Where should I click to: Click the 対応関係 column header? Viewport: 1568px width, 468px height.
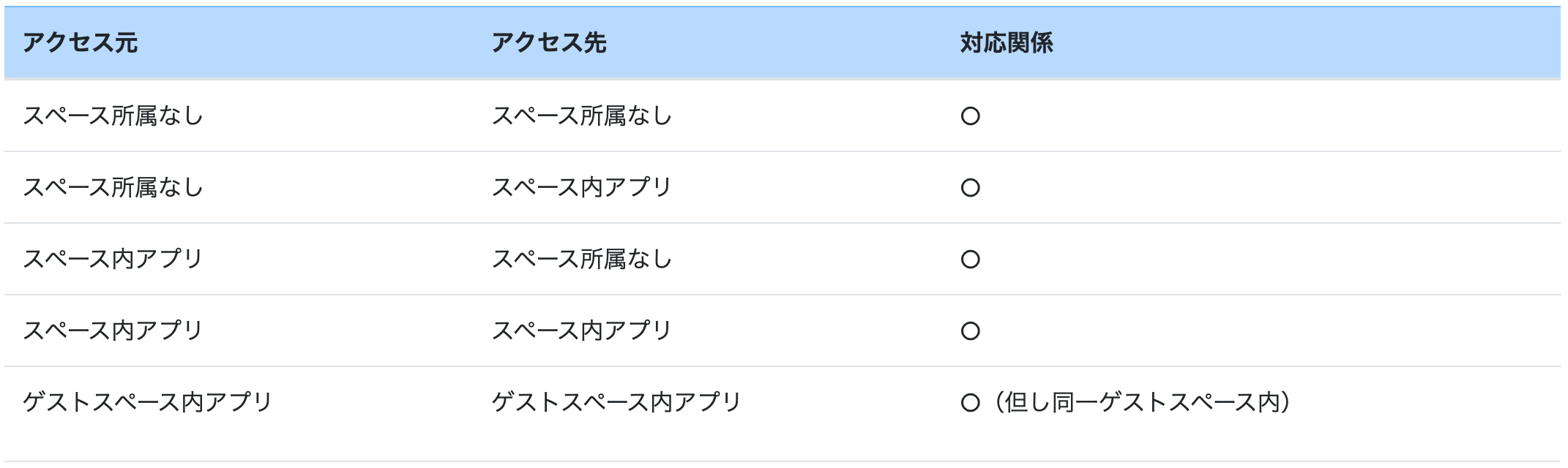point(1007,43)
